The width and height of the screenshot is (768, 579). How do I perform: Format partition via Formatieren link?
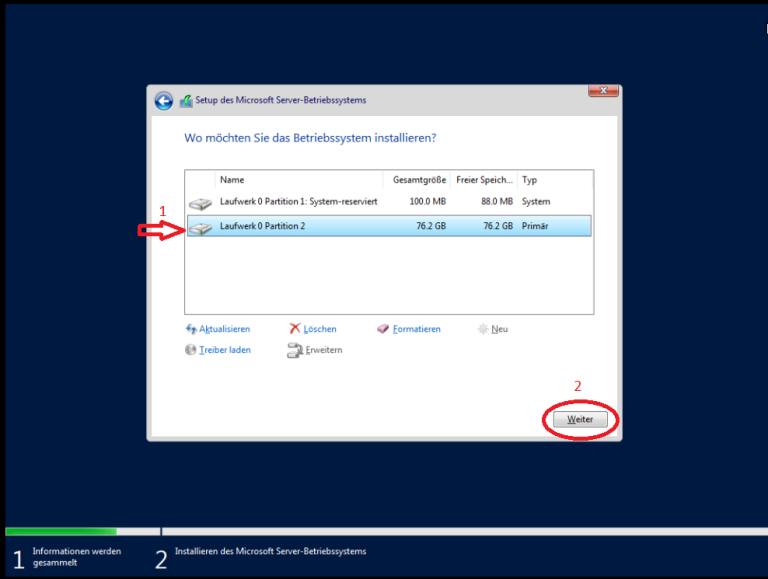click(416, 329)
